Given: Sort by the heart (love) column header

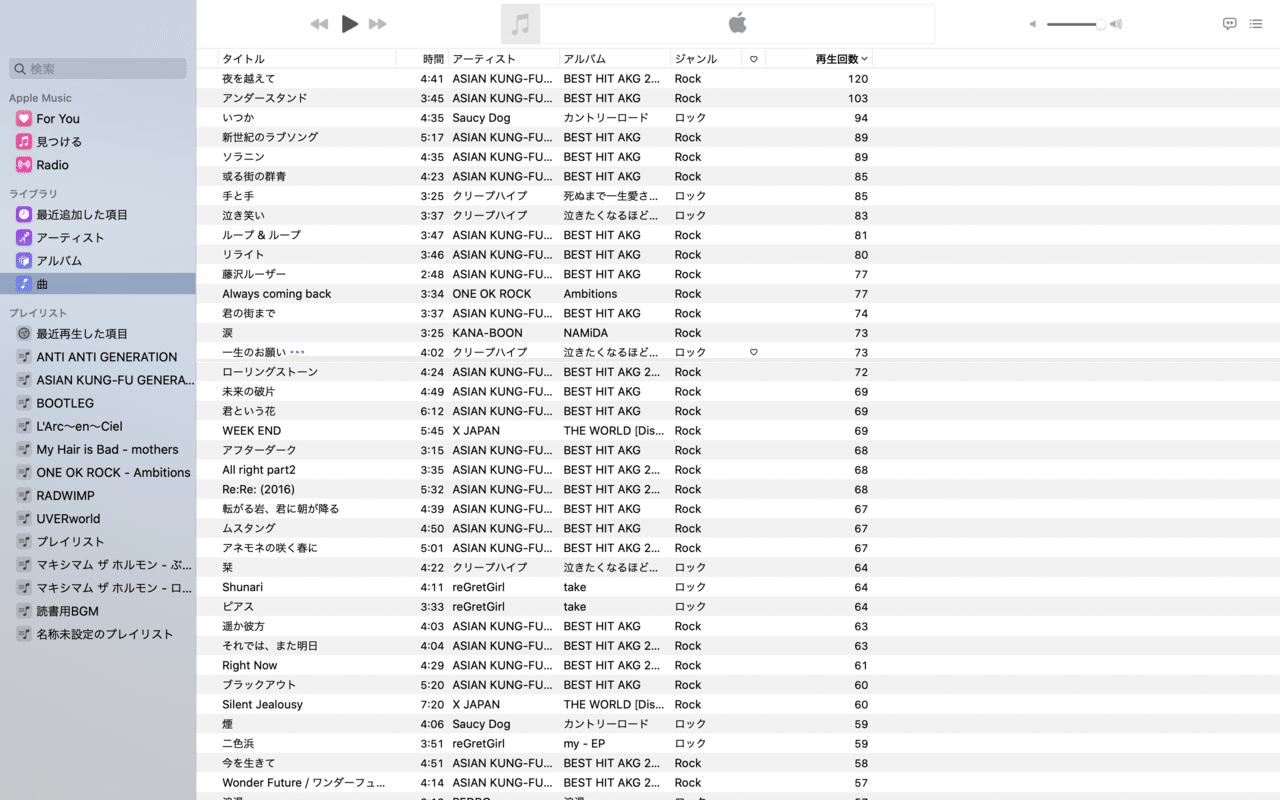Looking at the screenshot, I should 754,59.
